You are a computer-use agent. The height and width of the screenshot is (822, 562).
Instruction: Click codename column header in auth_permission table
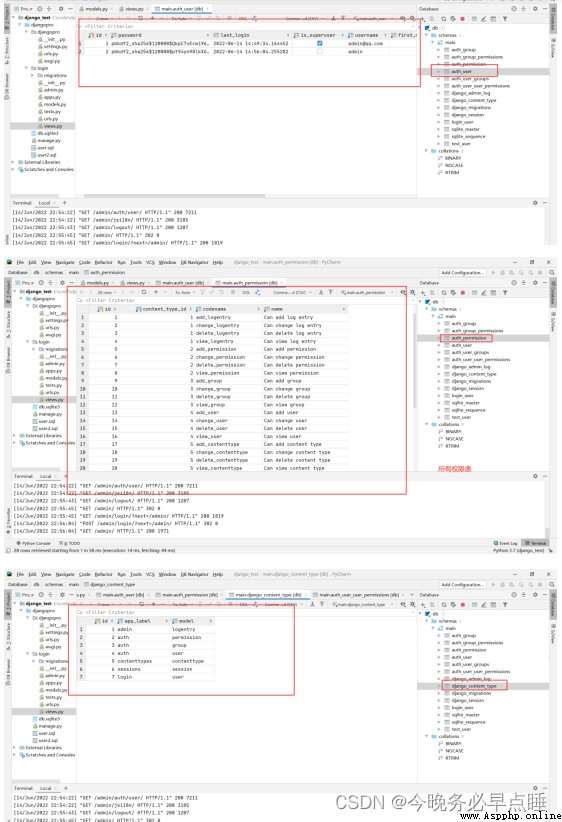(228, 309)
